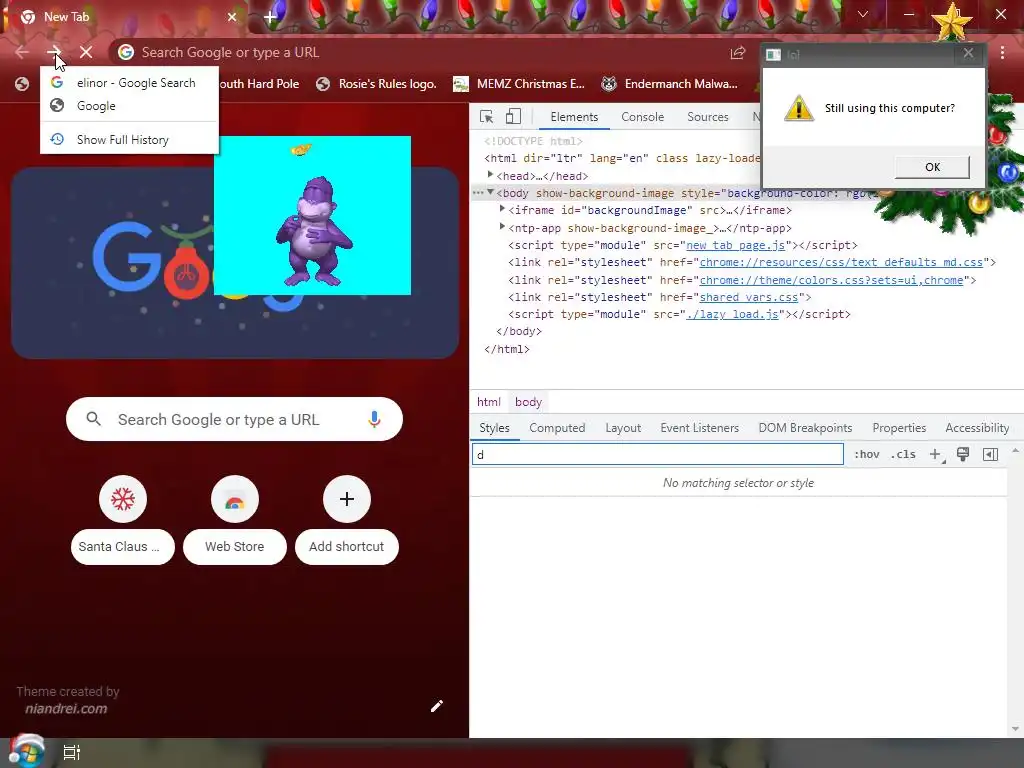Open the tab search chevron
The height and width of the screenshot is (768, 1024).
[863, 14]
